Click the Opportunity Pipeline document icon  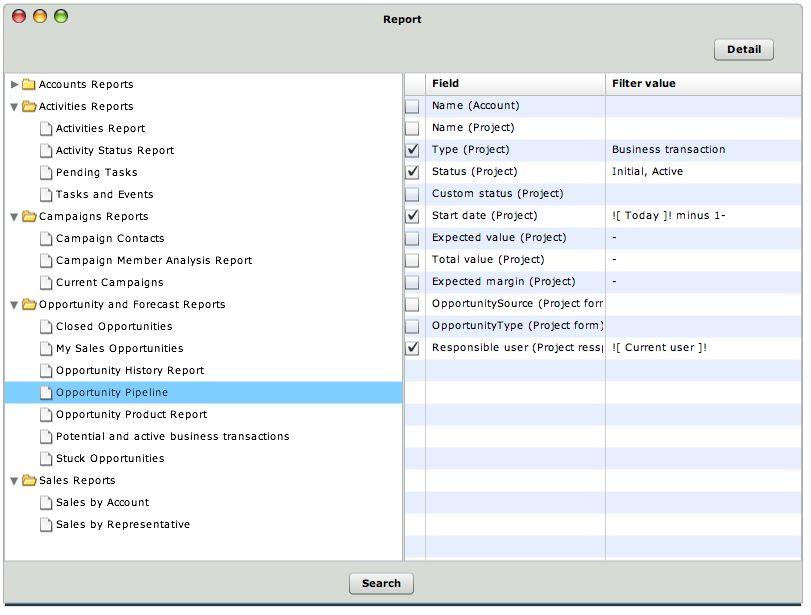[46, 393]
